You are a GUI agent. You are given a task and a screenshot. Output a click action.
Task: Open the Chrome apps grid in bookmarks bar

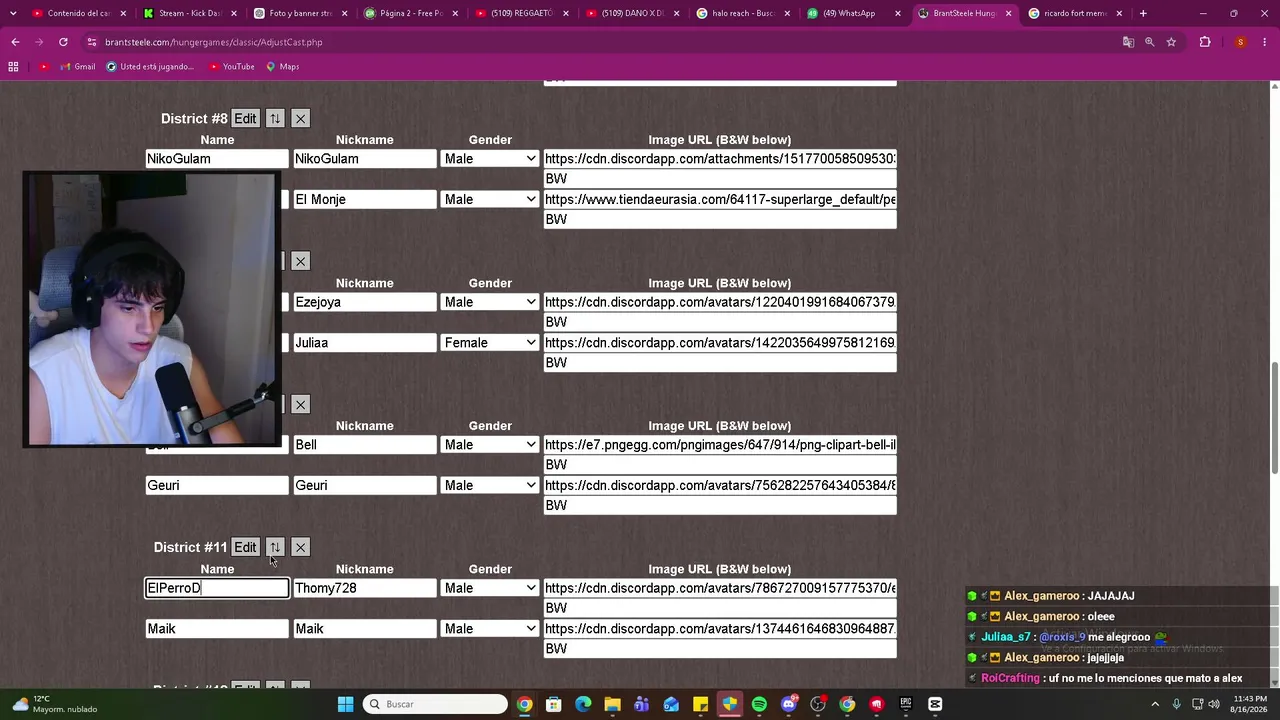click(x=13, y=66)
